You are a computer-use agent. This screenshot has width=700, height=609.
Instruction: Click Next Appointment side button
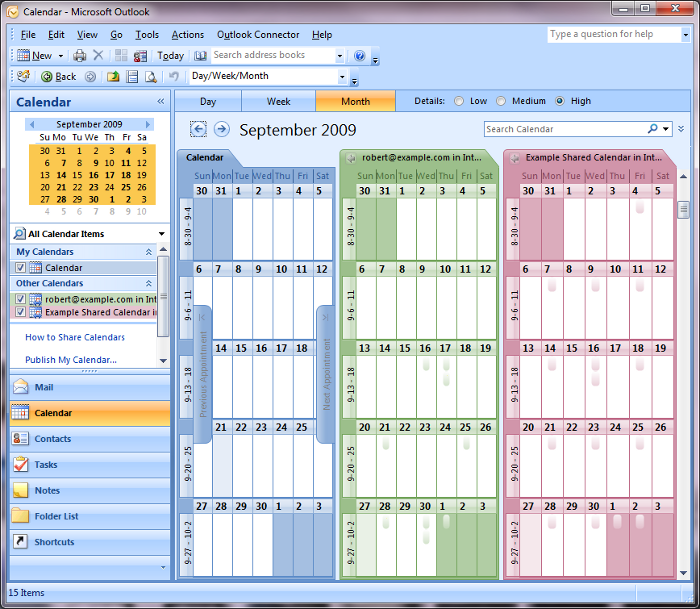click(x=325, y=374)
